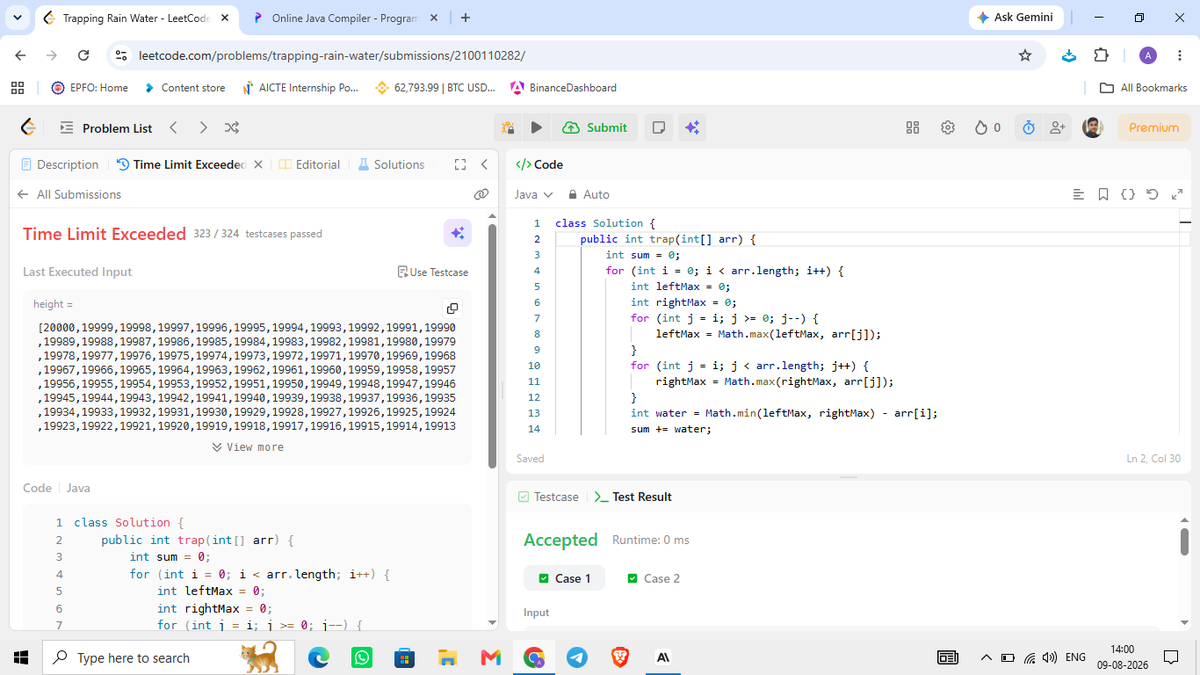This screenshot has width=1200, height=675.
Task: Select Case 2 in test results
Action: (654, 578)
